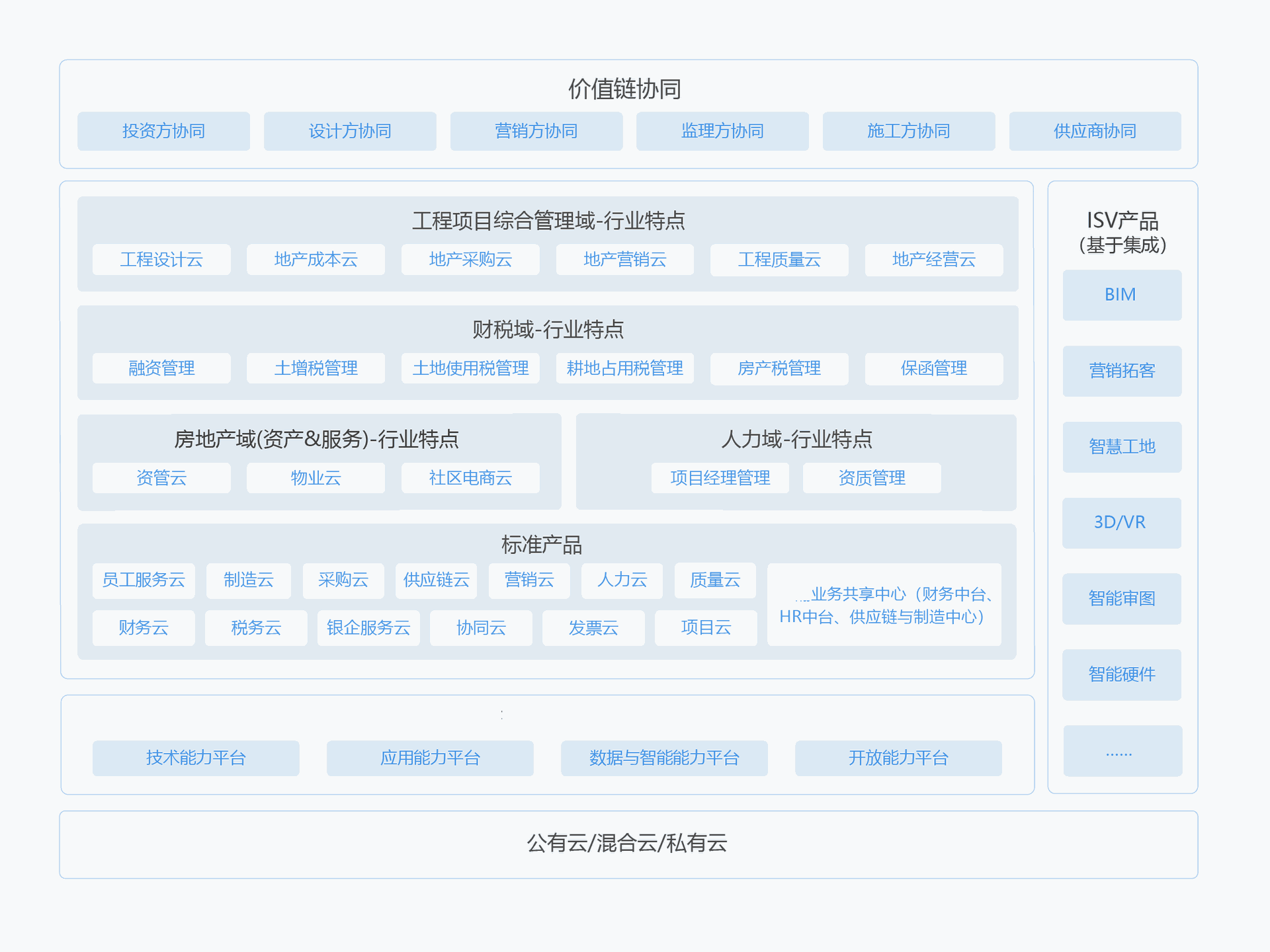Click the 智慧工地 product box
1270x952 pixels.
click(x=1122, y=447)
